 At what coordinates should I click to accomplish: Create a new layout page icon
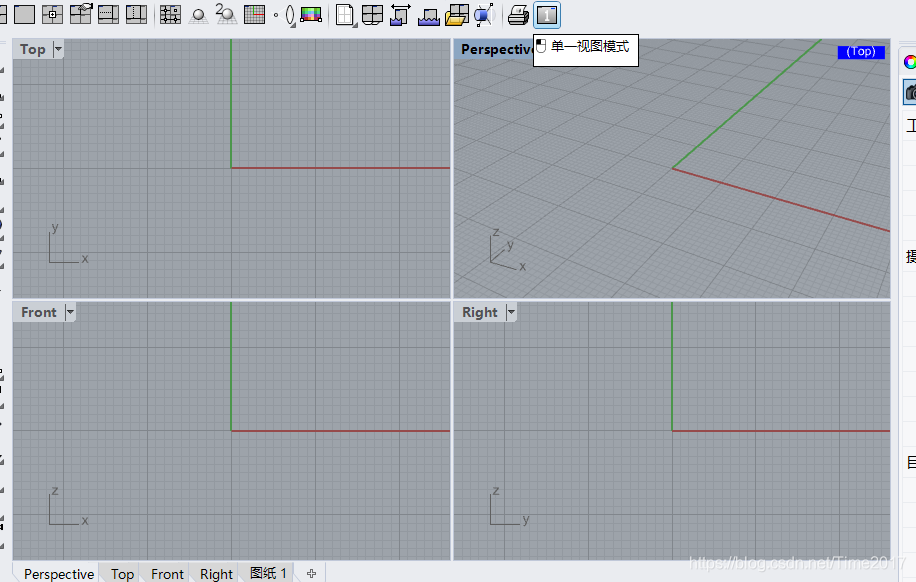[x=345, y=15]
